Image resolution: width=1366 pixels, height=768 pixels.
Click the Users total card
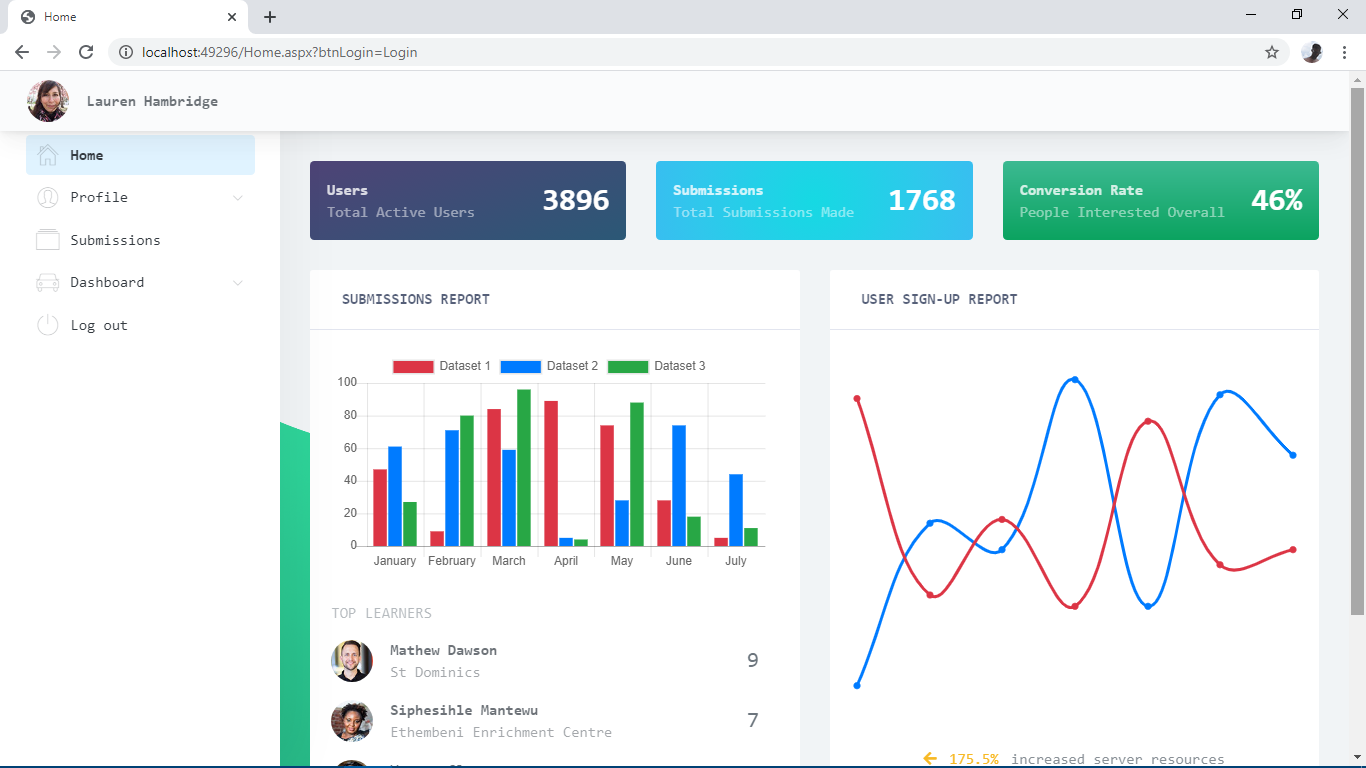[x=468, y=200]
